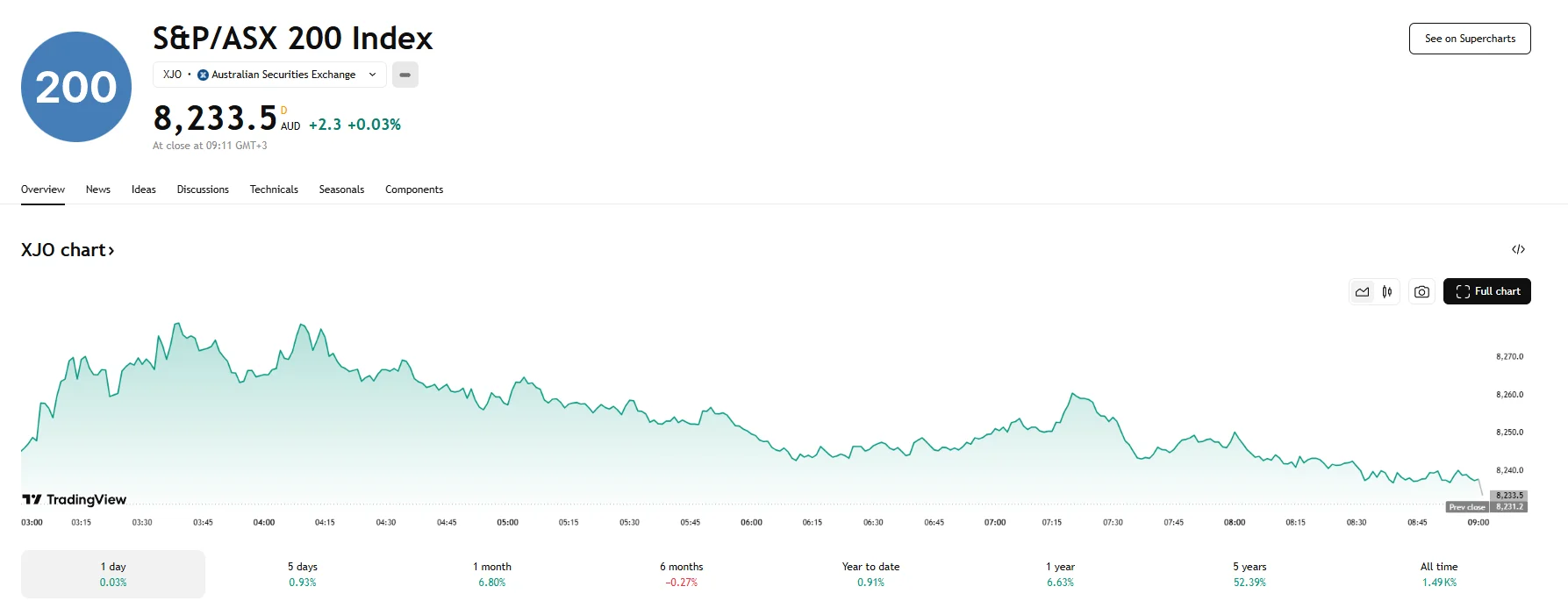Switch to the Technicals tab
1568x608 pixels.
click(273, 190)
